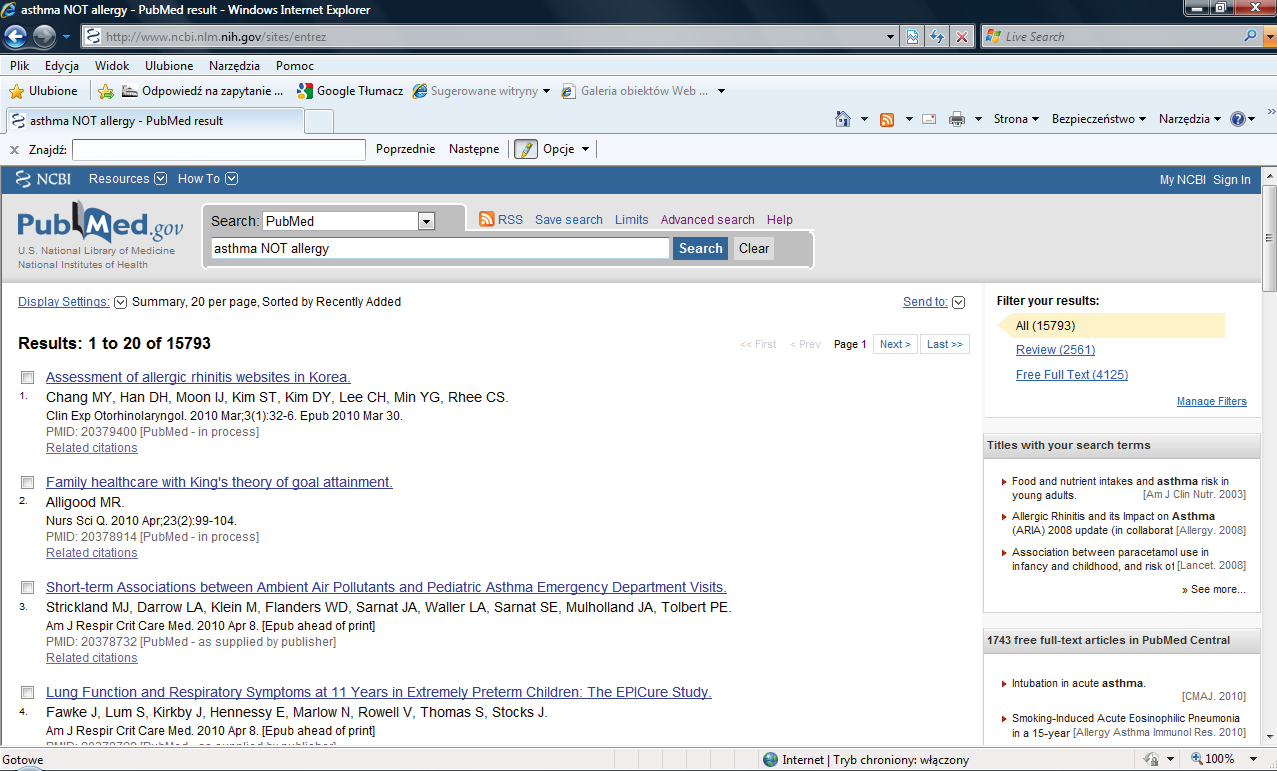Check the box for Family healthcare with King's theory

(x=27, y=483)
